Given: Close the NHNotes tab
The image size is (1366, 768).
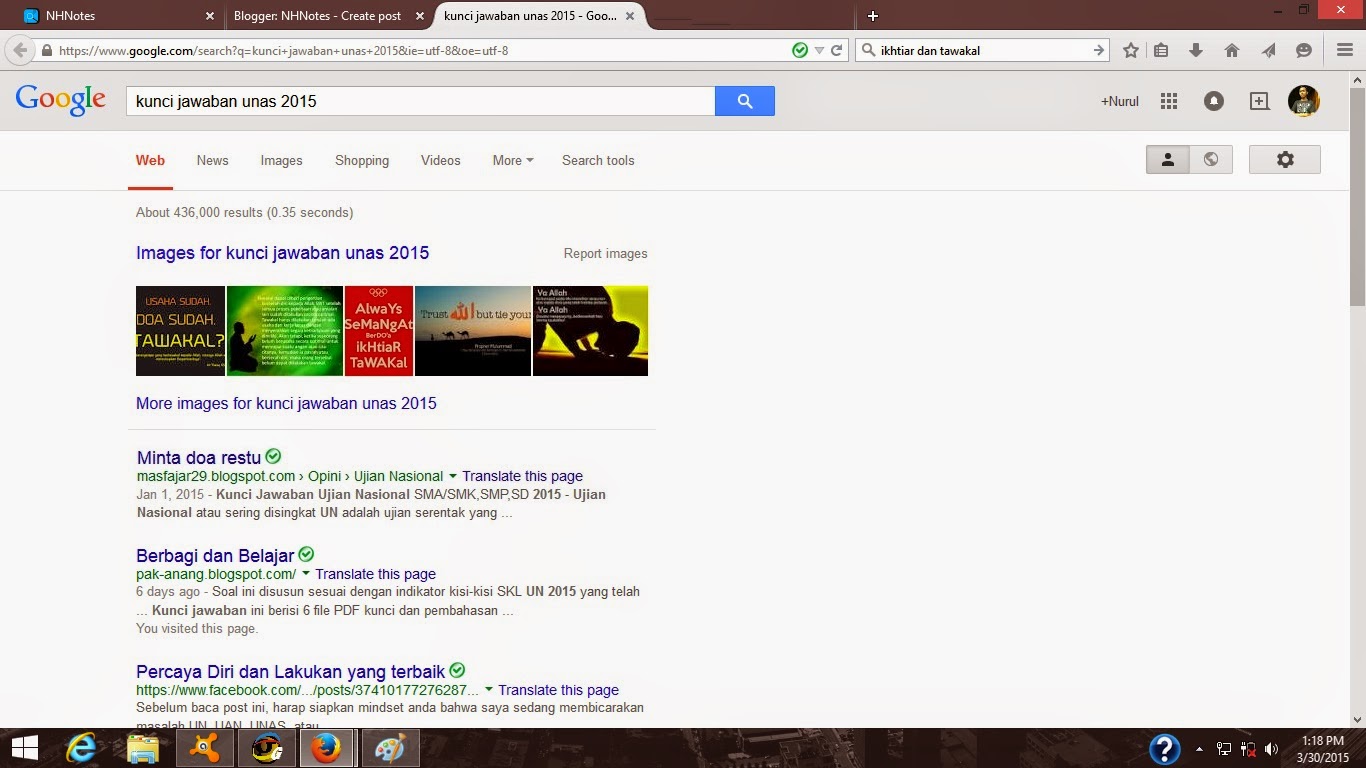Looking at the screenshot, I should 209,16.
